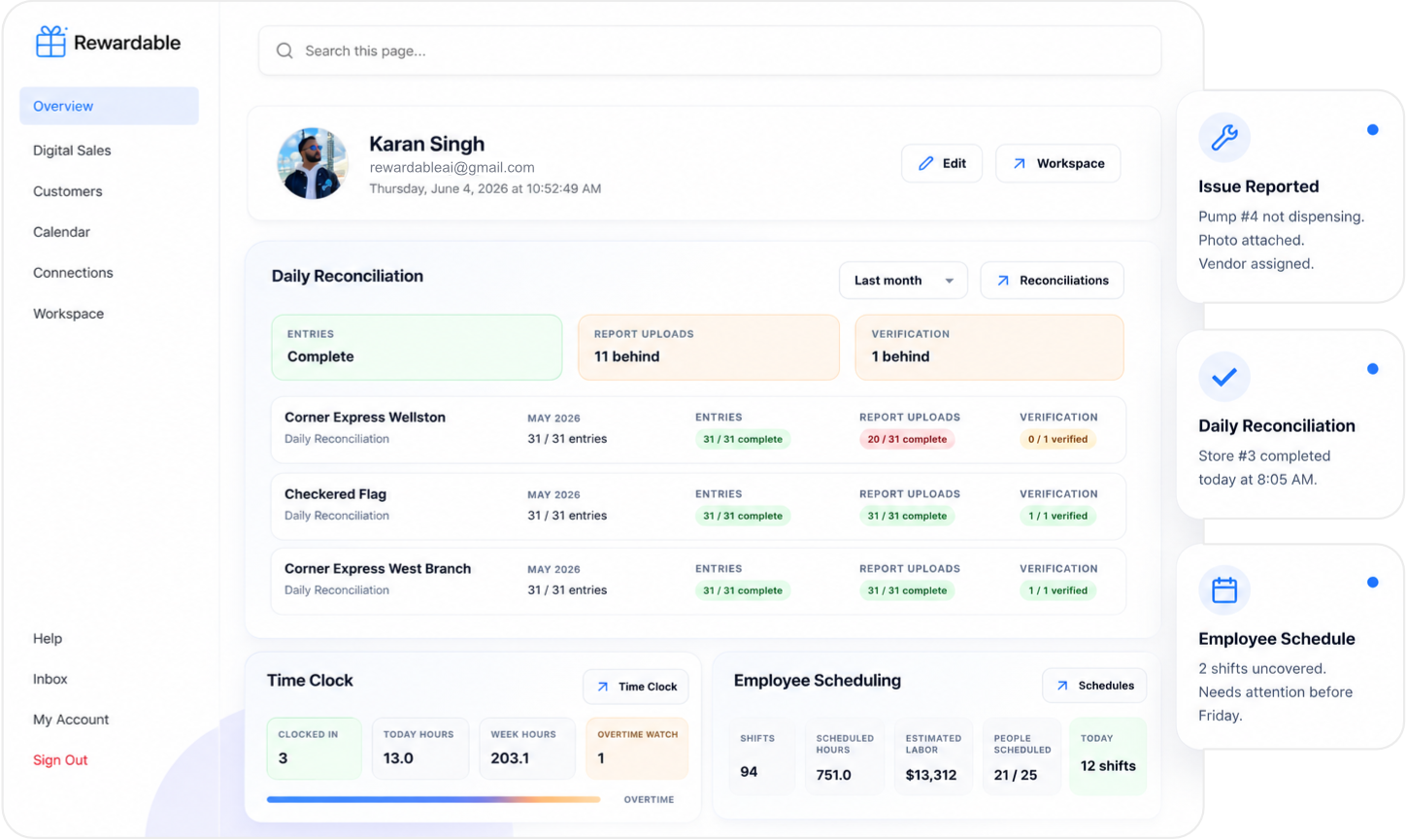The width and height of the screenshot is (1407, 840).
Task: Click the blue dot on the Daily Reconciliation notification
Action: pyautogui.click(x=1372, y=369)
